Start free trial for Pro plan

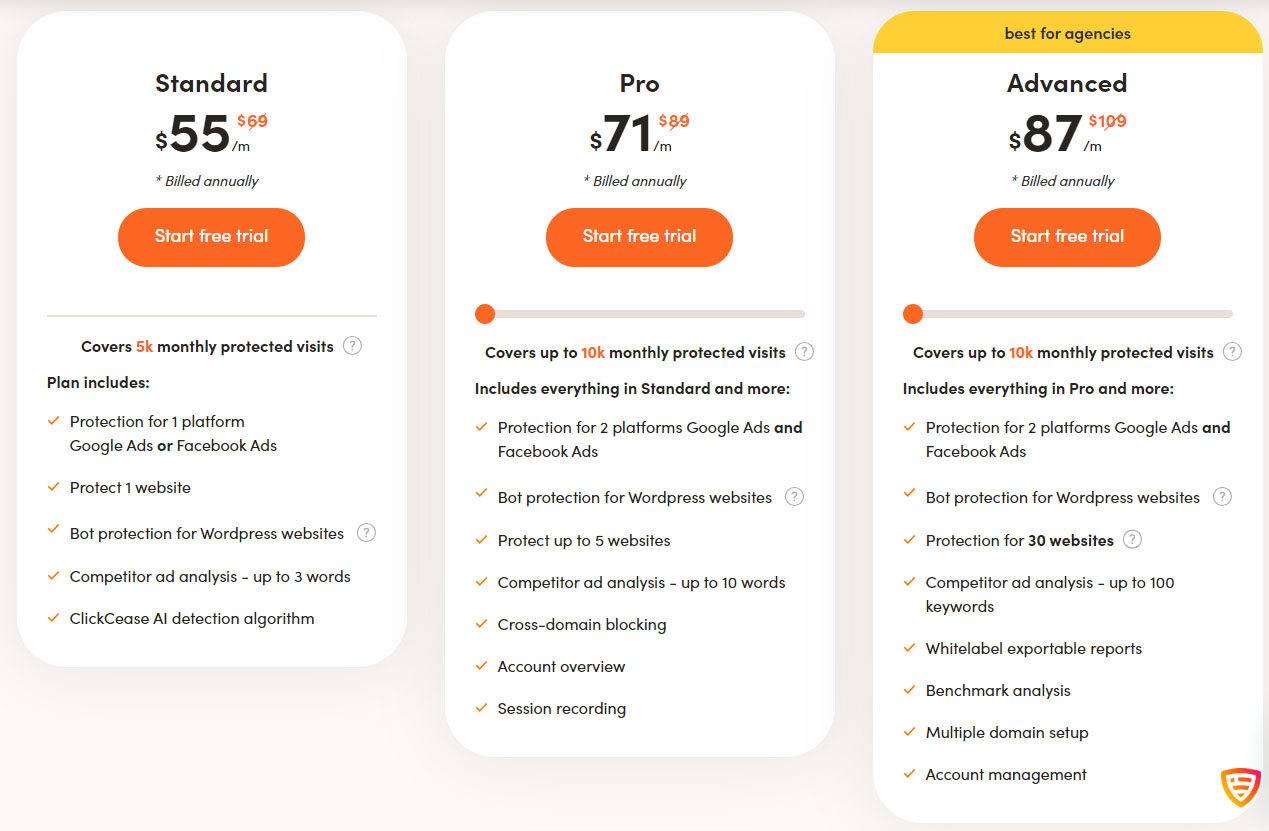[639, 237]
